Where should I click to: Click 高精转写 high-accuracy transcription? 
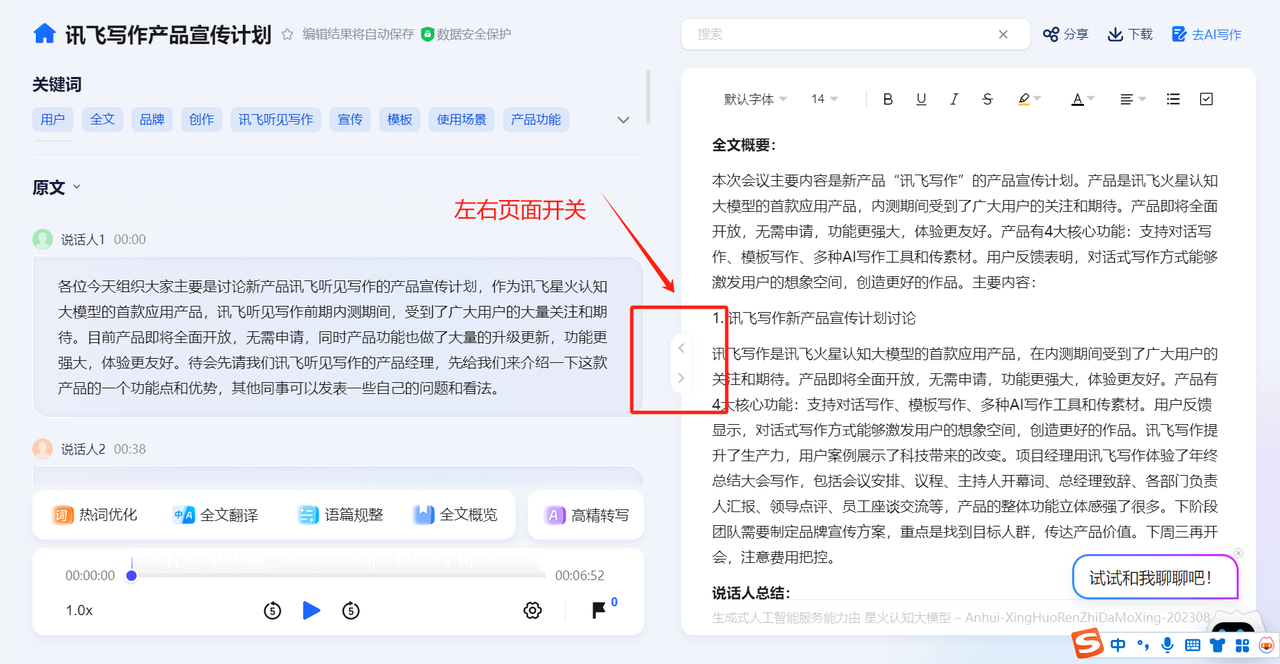click(x=587, y=515)
